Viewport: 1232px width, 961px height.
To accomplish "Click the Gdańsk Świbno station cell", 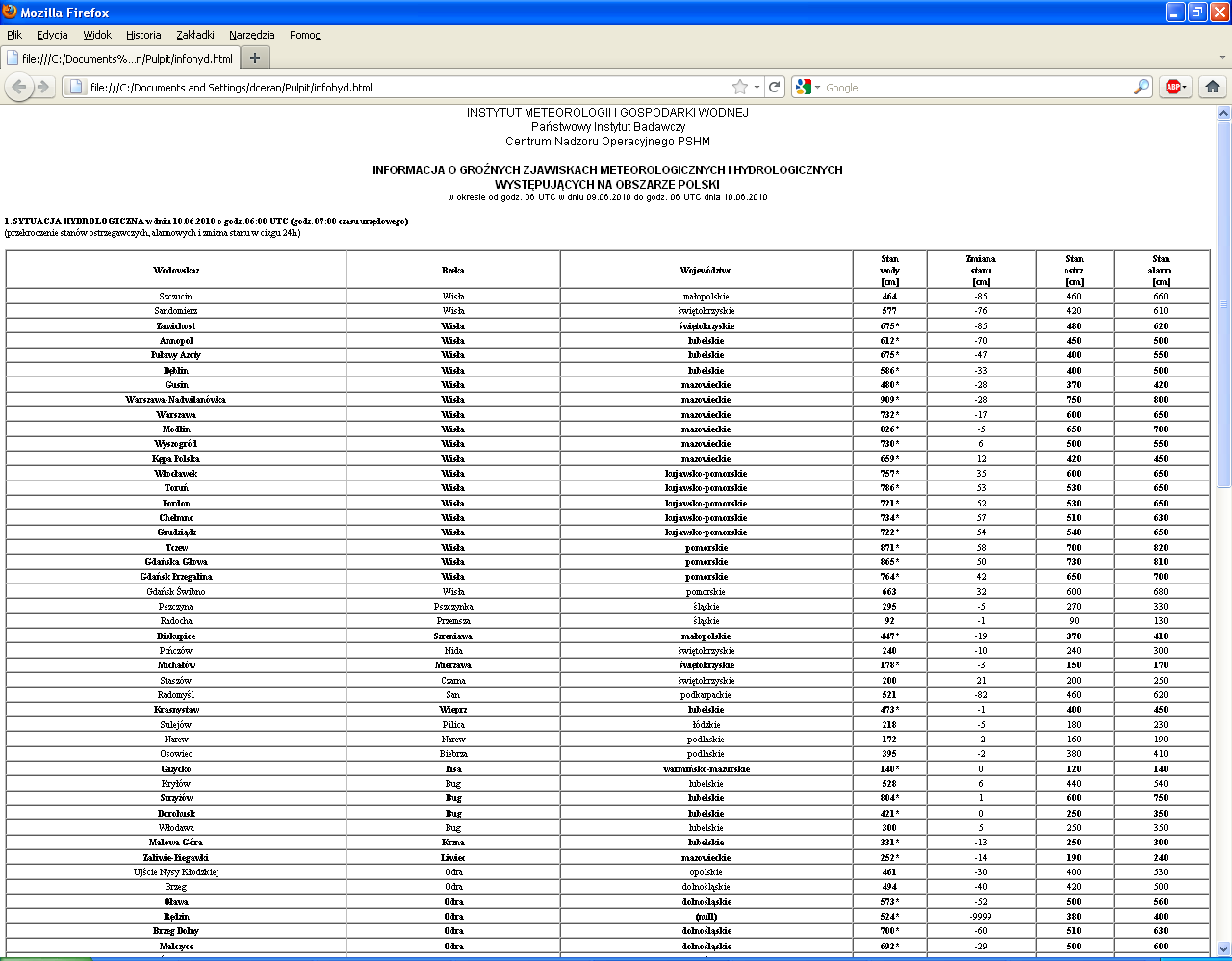I will 176,592.
